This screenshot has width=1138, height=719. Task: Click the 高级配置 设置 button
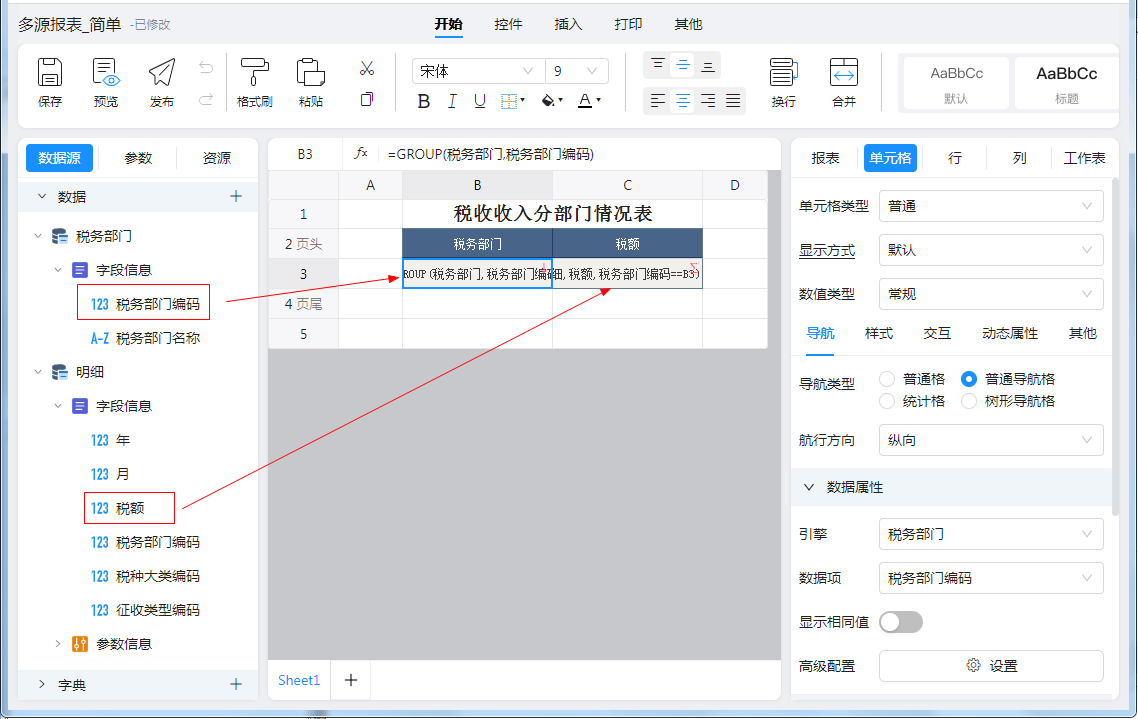click(990, 666)
